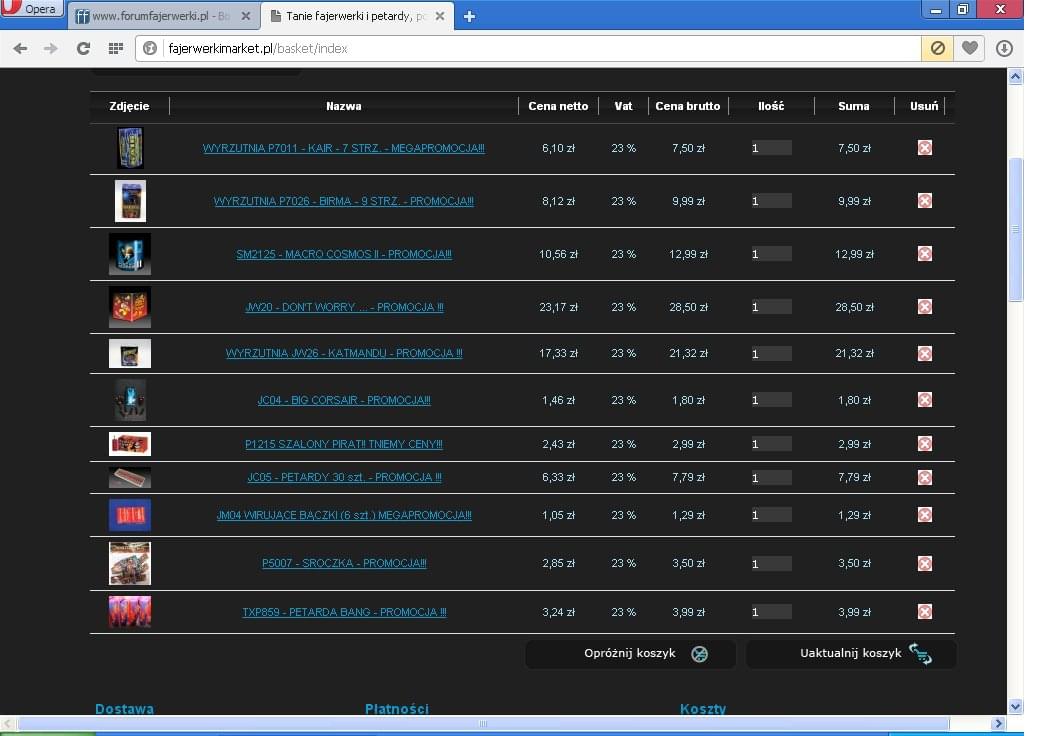The height and width of the screenshot is (736, 1052).
Task: Remove WYRZUTNIA P7011 KAIR from basket
Action: tap(925, 148)
